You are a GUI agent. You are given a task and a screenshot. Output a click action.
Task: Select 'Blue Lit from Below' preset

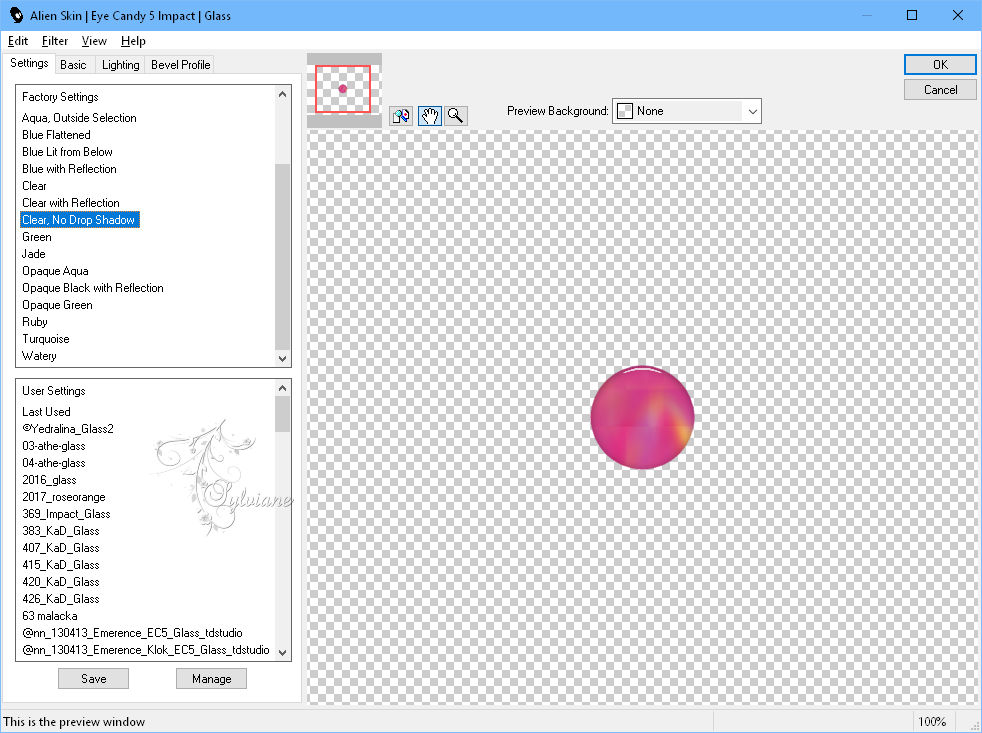[x=67, y=152]
